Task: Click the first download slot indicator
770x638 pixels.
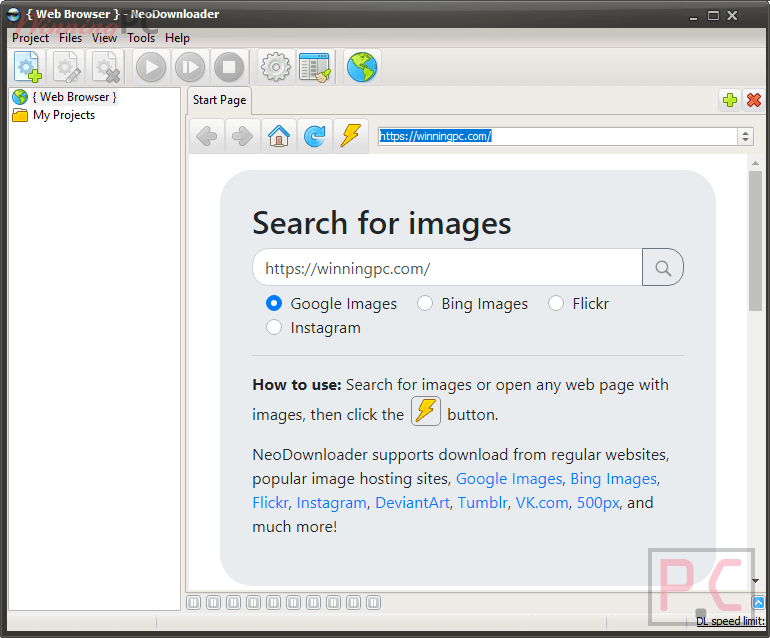Action: [x=193, y=602]
